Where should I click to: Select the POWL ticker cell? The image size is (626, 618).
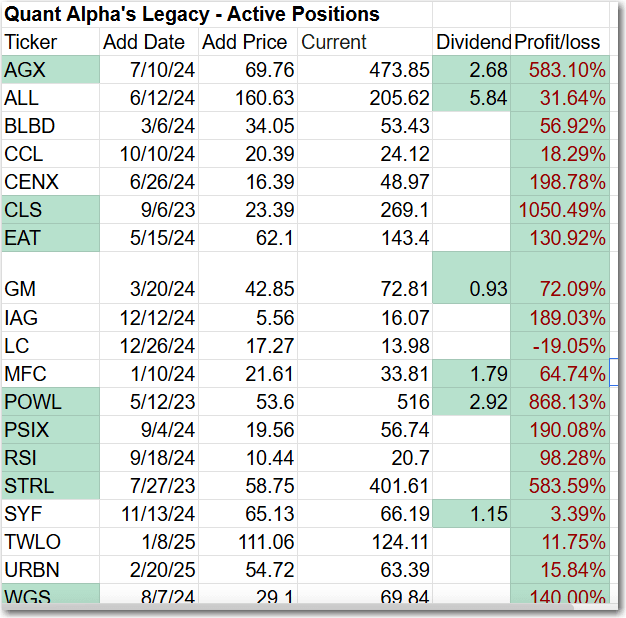[50, 402]
